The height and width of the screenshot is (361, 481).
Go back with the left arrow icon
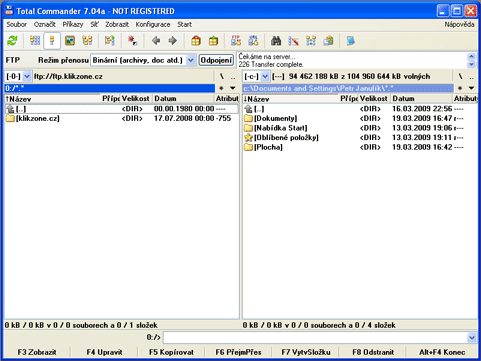click(x=156, y=41)
